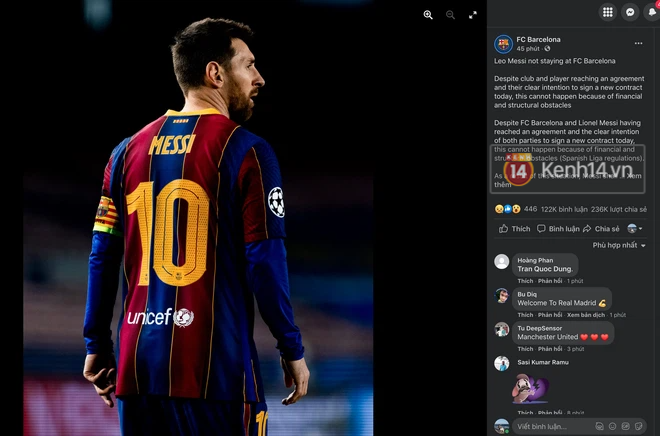This screenshot has width=660, height=436.
Task: Open Tu DeepSensor's profile avatar
Action: pyautogui.click(x=501, y=330)
